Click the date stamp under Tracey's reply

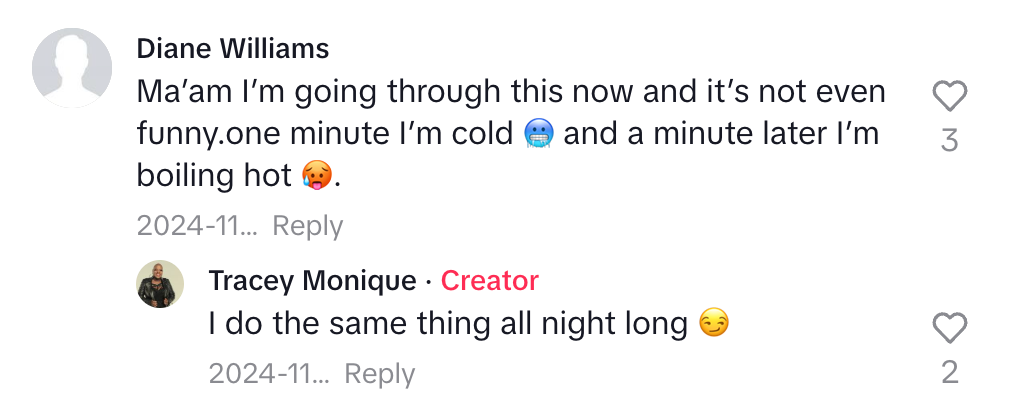(267, 374)
